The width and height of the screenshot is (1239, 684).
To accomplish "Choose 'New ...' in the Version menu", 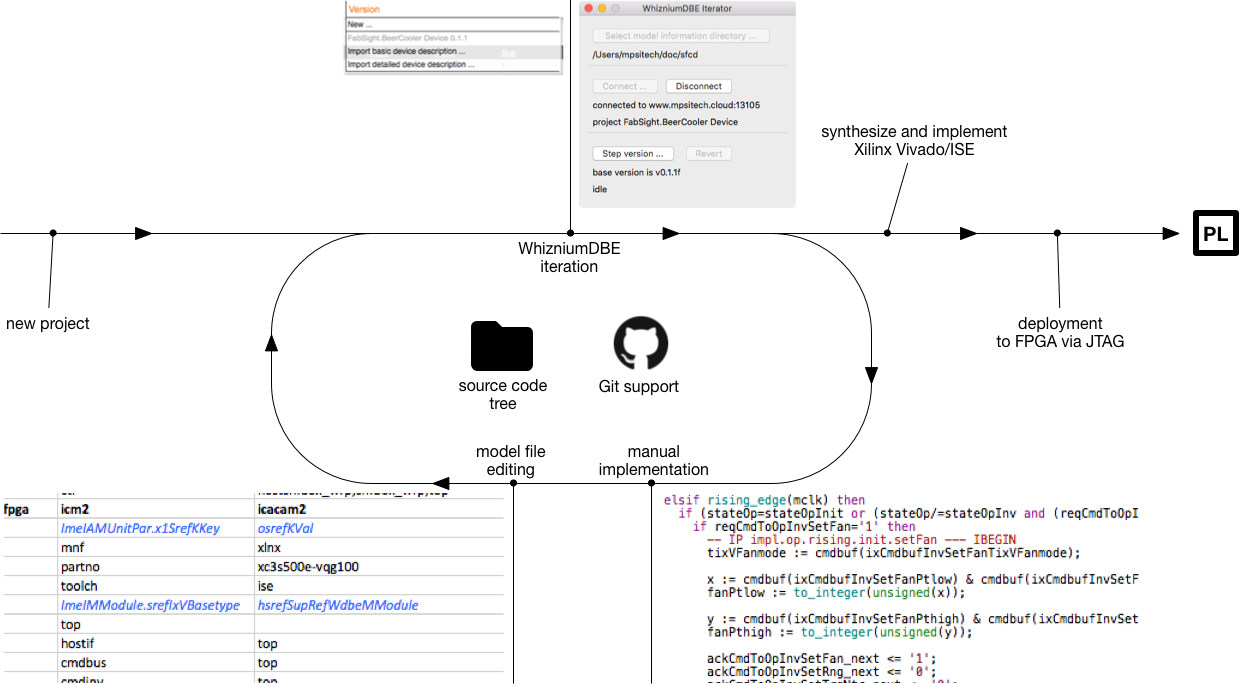I will [x=454, y=24].
